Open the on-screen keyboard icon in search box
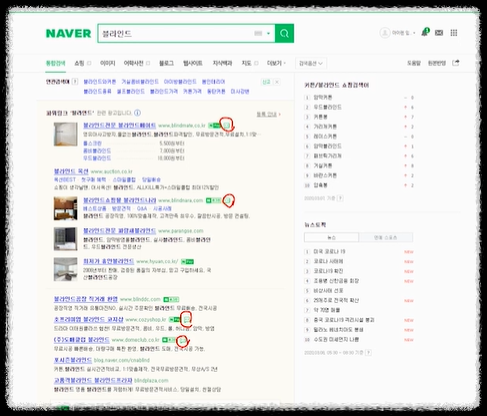Image resolution: width=487 pixels, height=416 pixels. coord(258,33)
